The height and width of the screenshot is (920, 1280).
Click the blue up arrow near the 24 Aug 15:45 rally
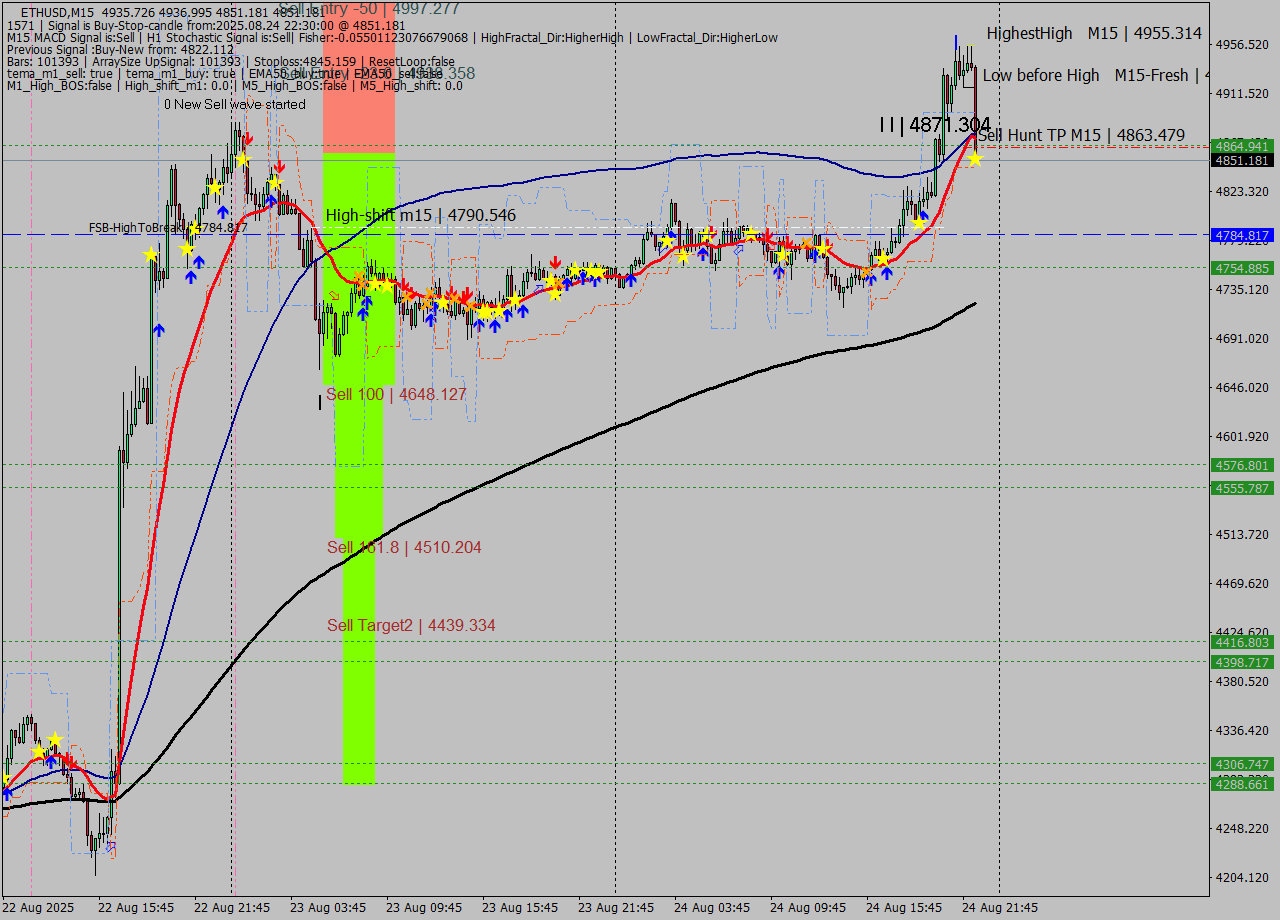pos(923,215)
